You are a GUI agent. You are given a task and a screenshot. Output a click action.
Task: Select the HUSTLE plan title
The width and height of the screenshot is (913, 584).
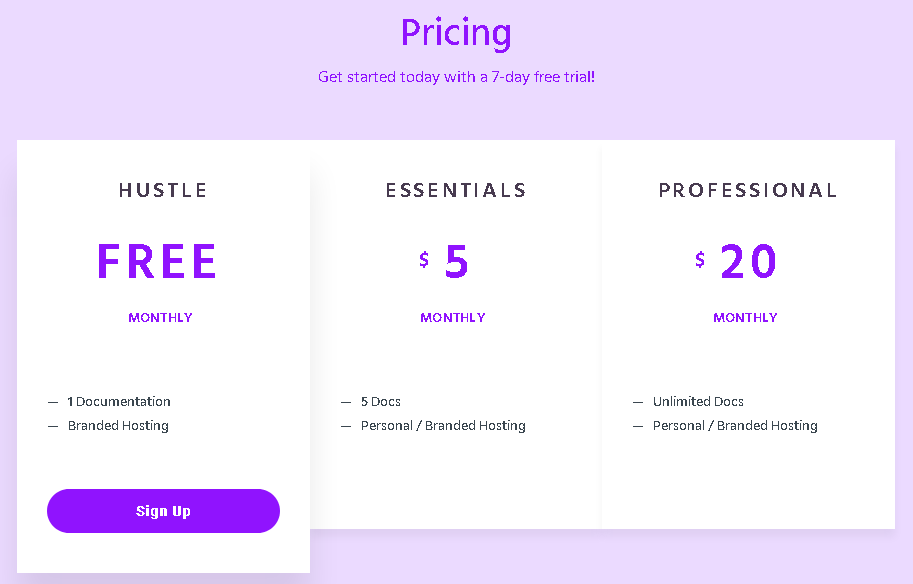click(163, 190)
